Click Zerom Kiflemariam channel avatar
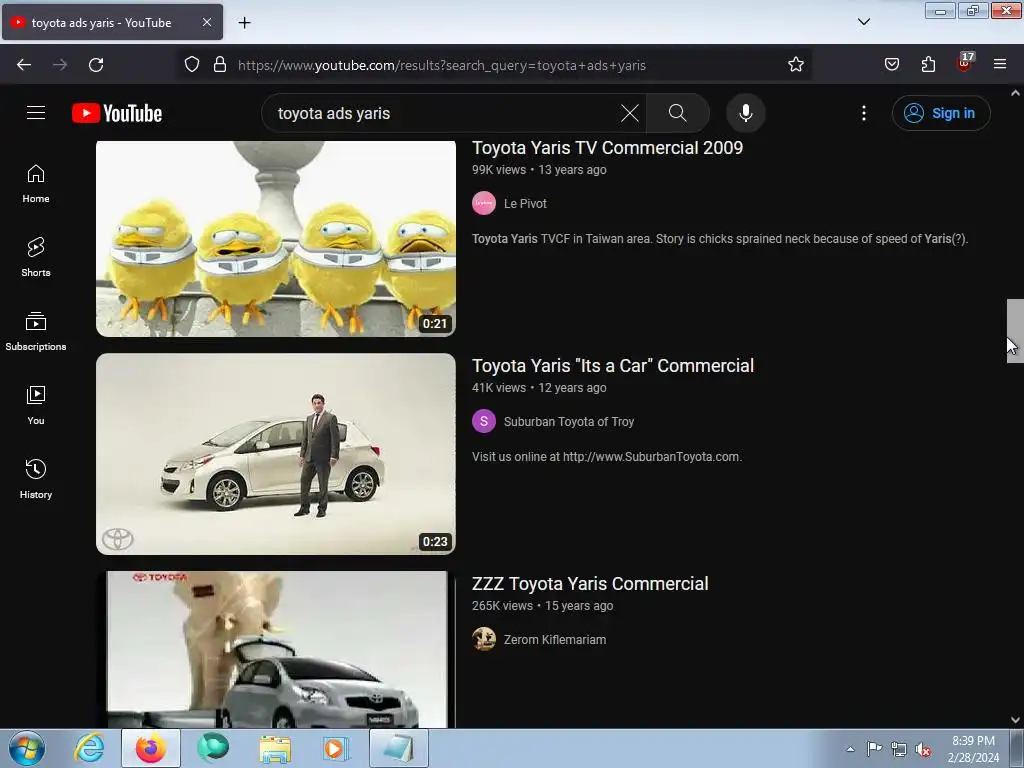This screenshot has height=768, width=1024. [x=484, y=639]
